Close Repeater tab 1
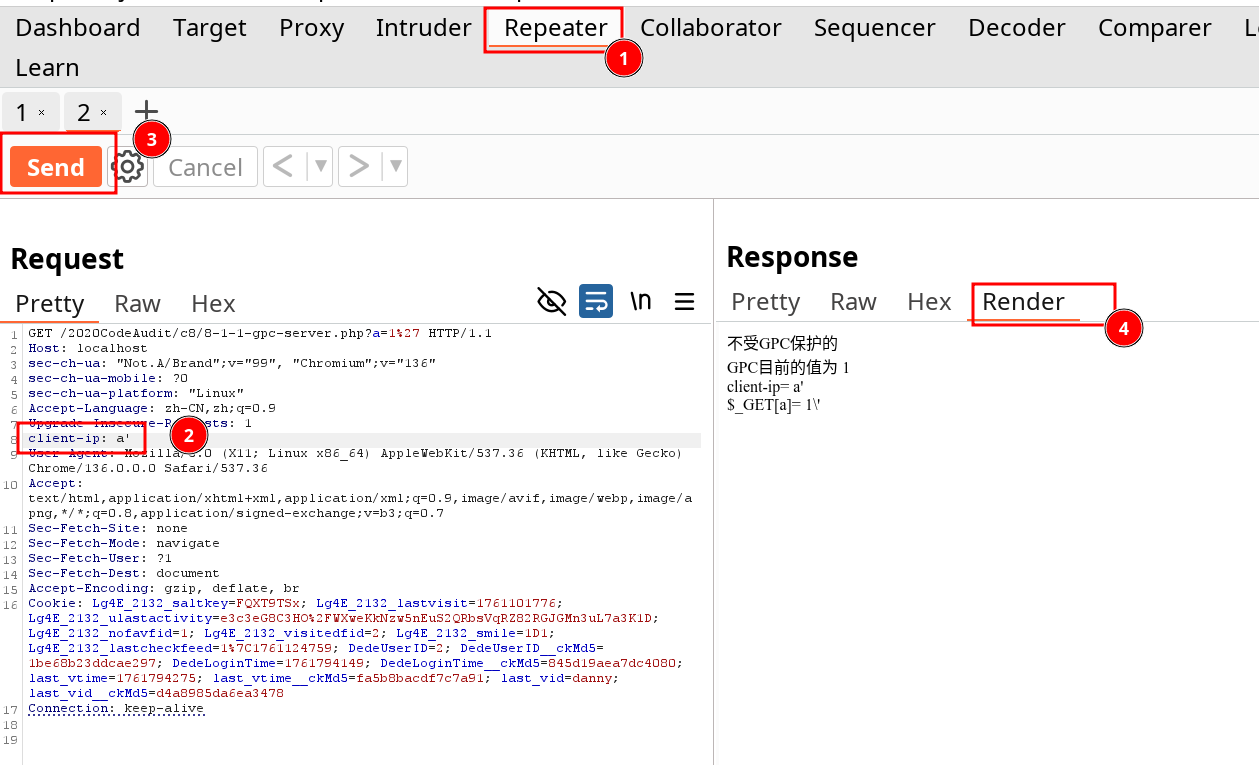Viewport: 1259px width, 765px height. click(x=41, y=113)
